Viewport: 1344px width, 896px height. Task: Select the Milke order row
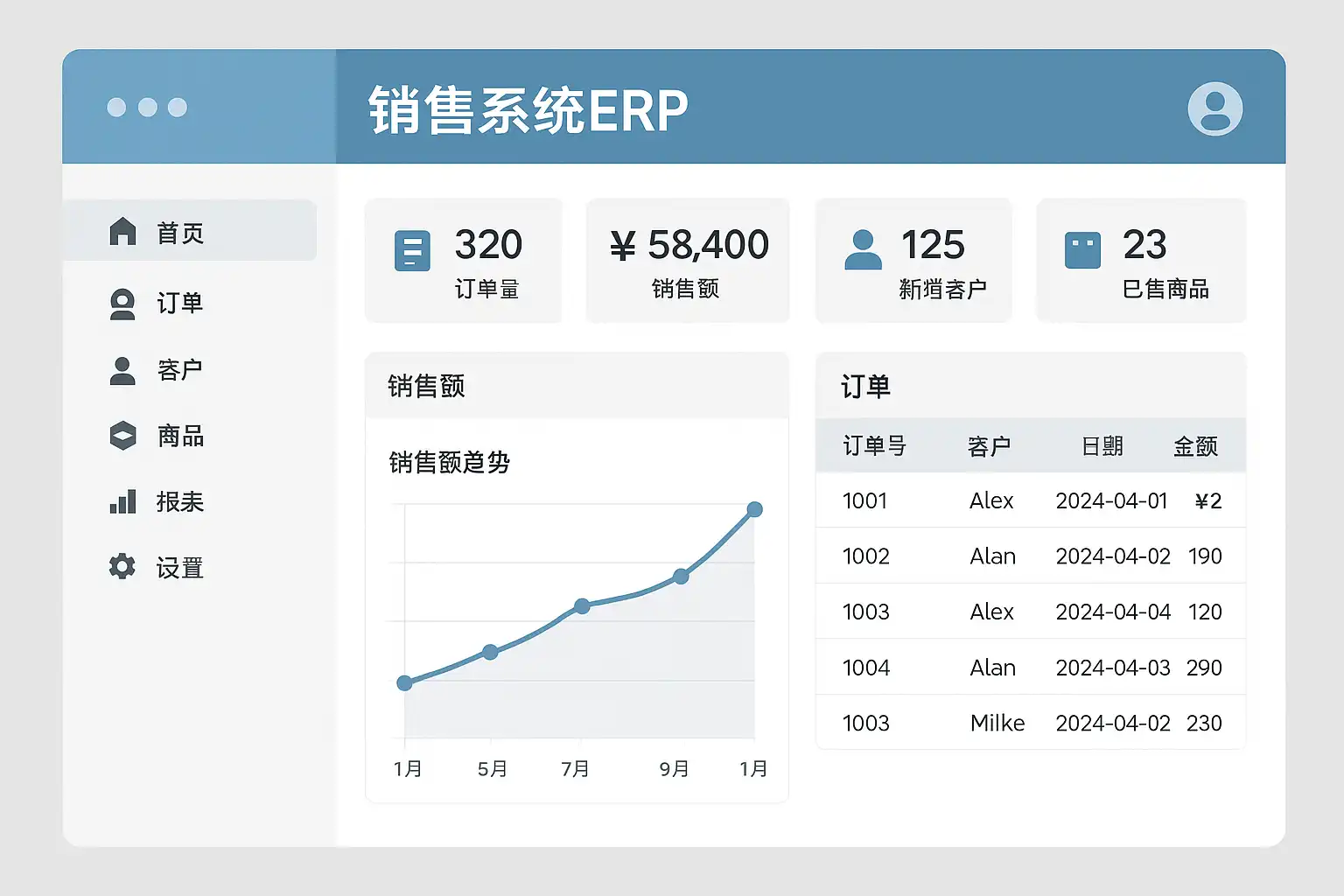(x=1031, y=723)
